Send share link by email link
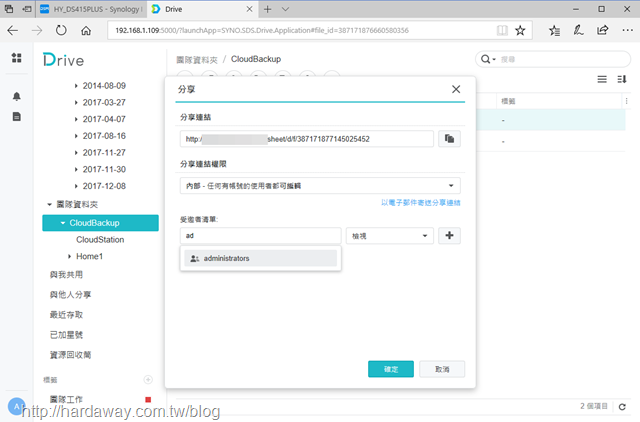The width and height of the screenshot is (640, 422). 421,203
